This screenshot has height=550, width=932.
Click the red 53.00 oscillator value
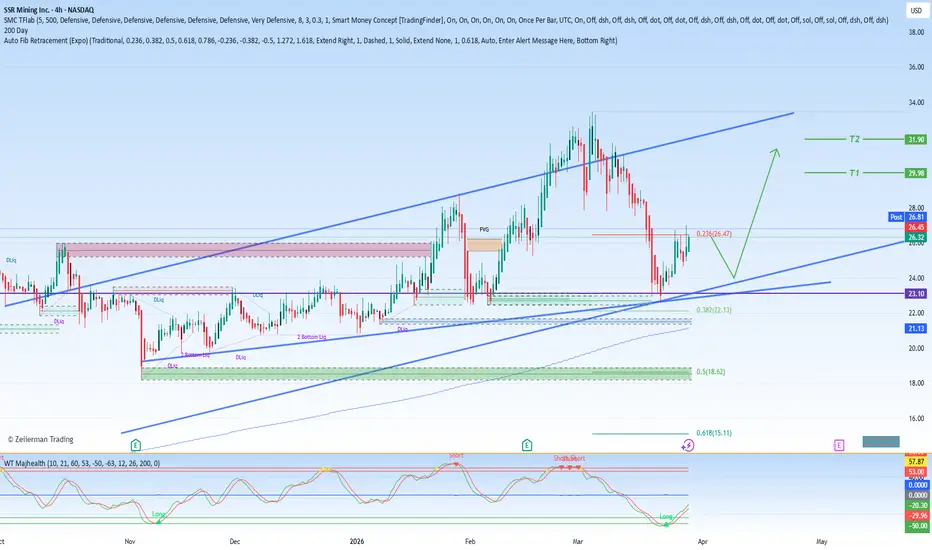[x=915, y=472]
